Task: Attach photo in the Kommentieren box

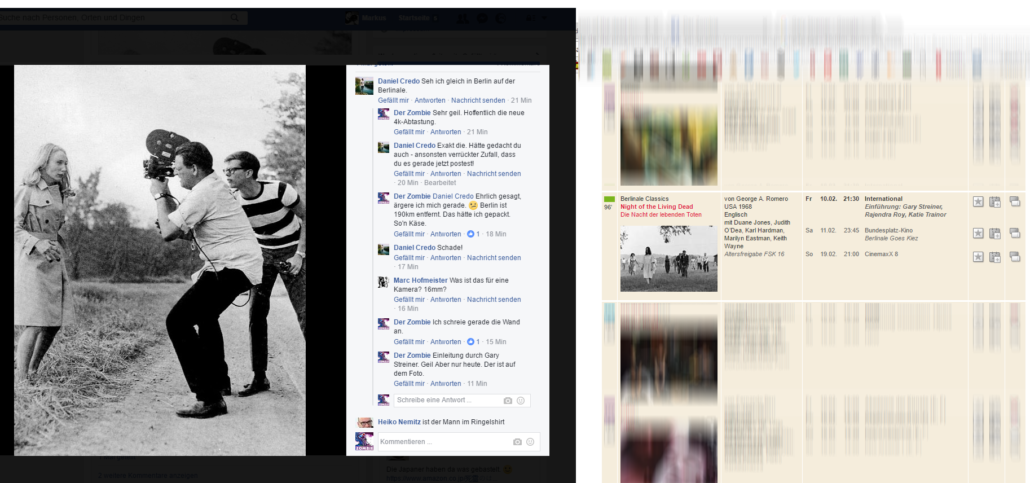Action: point(518,442)
